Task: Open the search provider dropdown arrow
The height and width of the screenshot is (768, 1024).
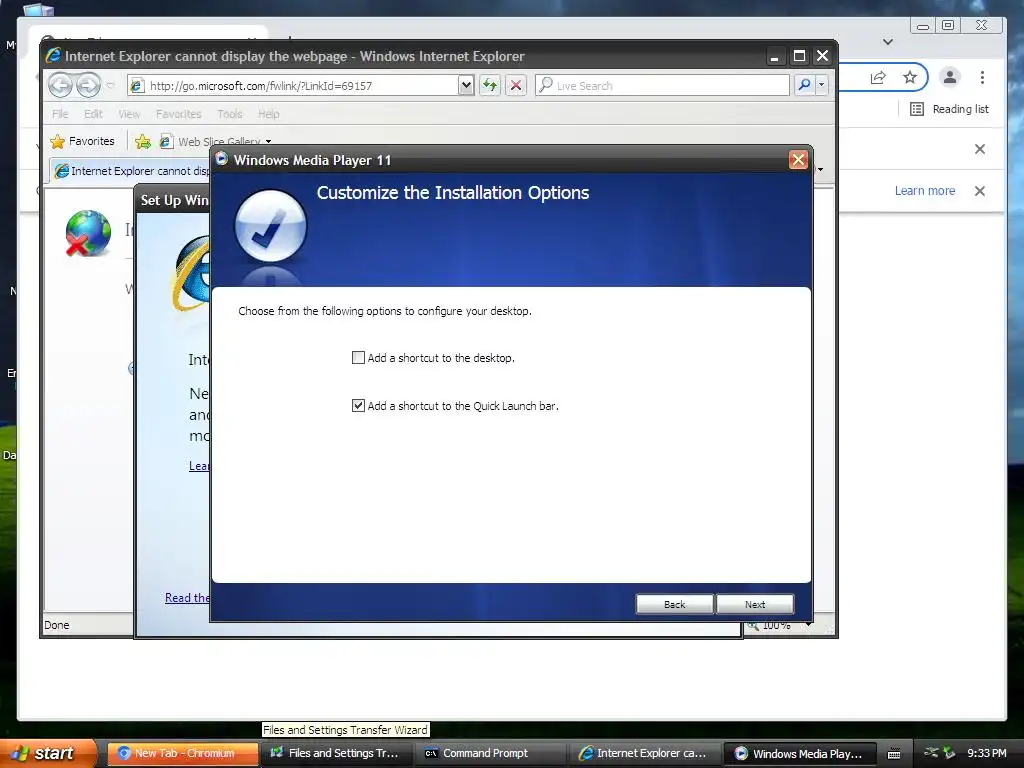Action: 822,85
